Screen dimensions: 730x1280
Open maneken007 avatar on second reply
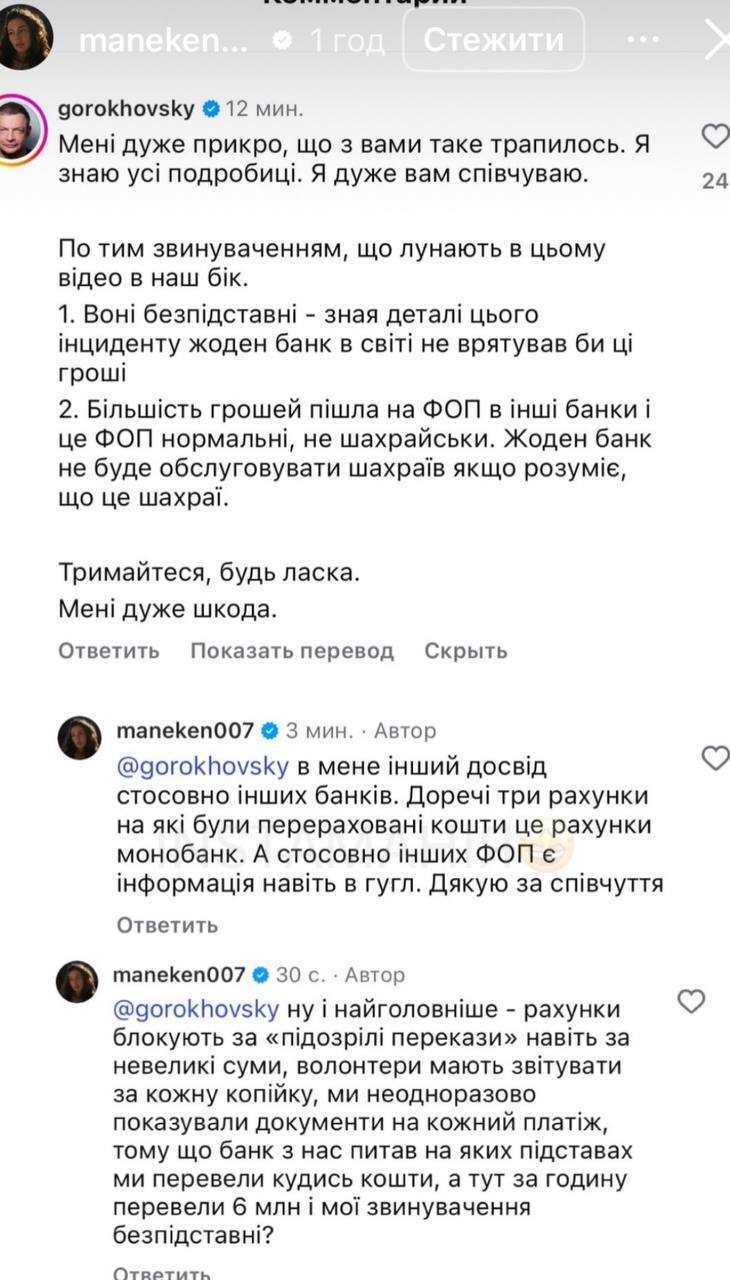pos(78,981)
